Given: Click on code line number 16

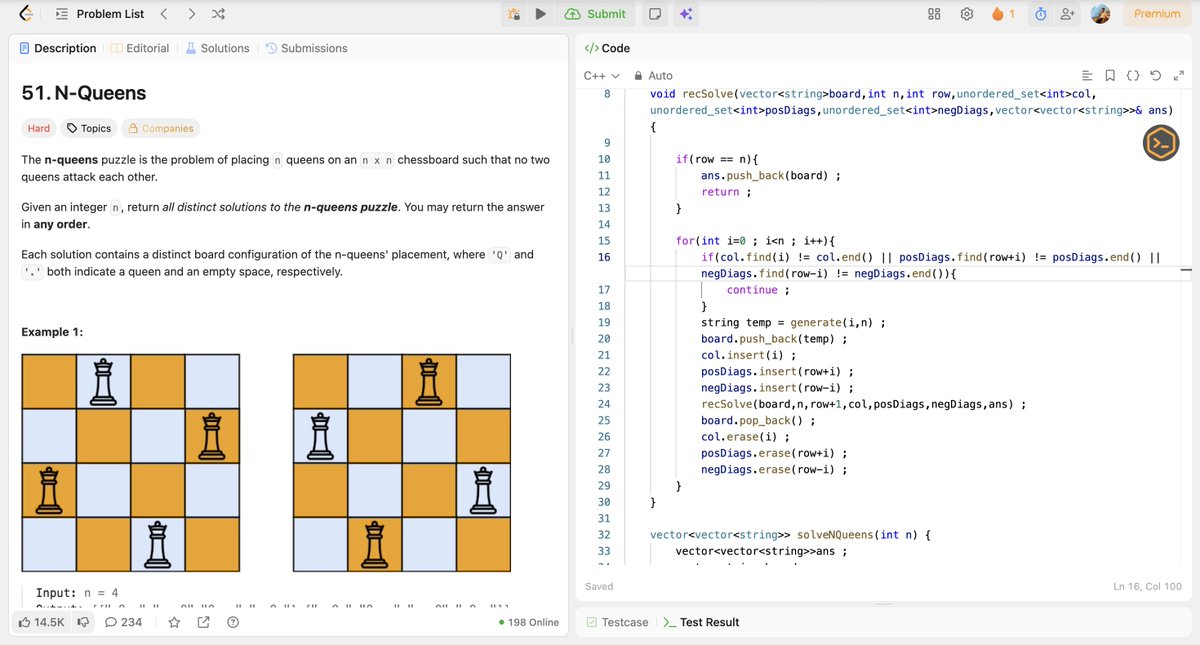Looking at the screenshot, I should (604, 258).
